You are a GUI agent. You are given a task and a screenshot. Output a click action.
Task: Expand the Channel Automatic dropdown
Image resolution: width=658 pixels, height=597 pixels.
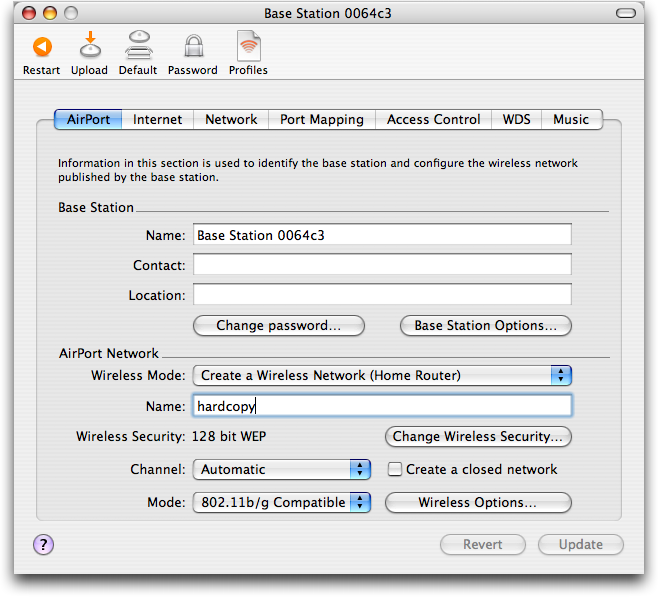281,469
